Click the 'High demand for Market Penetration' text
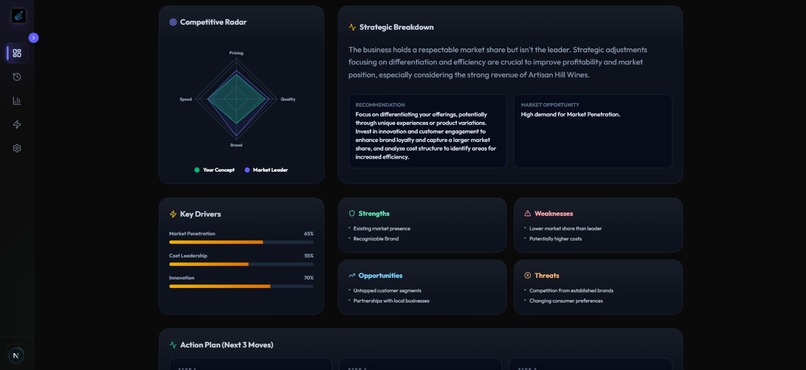The image size is (806, 370). (x=571, y=115)
